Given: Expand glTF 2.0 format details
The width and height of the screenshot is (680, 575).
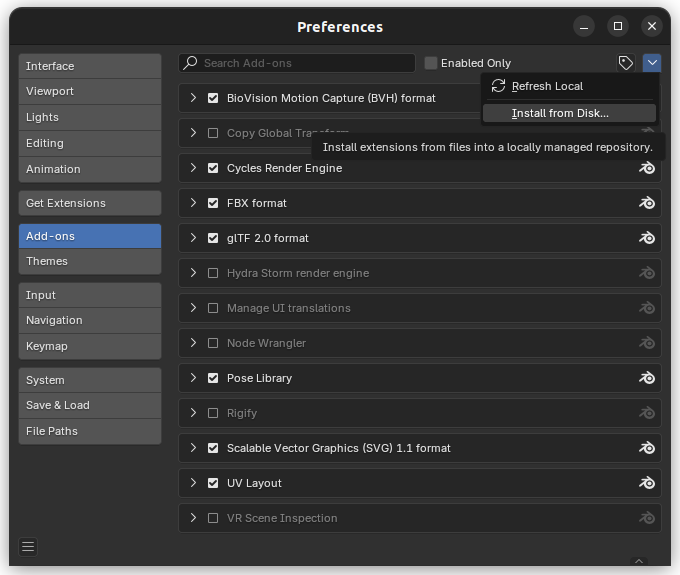Looking at the screenshot, I should coord(193,238).
